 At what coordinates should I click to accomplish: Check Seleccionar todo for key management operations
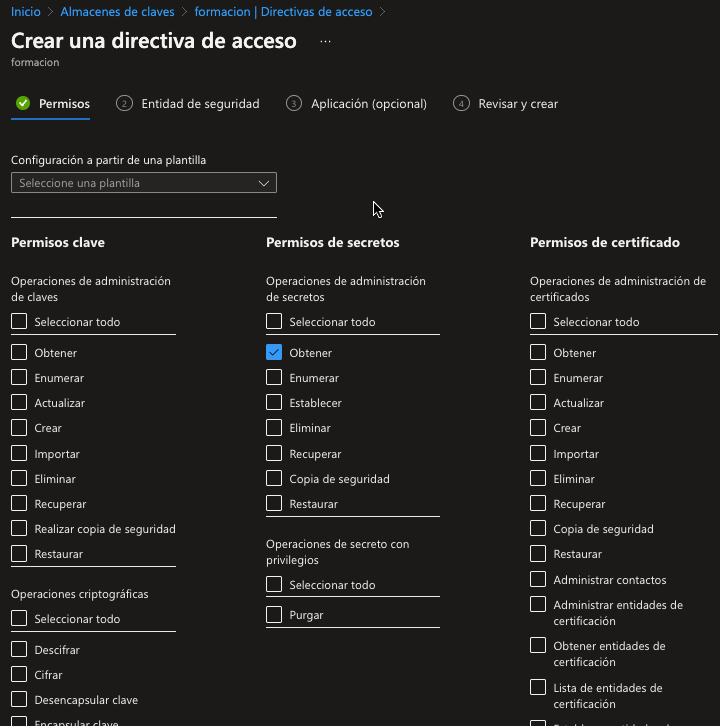(19, 322)
